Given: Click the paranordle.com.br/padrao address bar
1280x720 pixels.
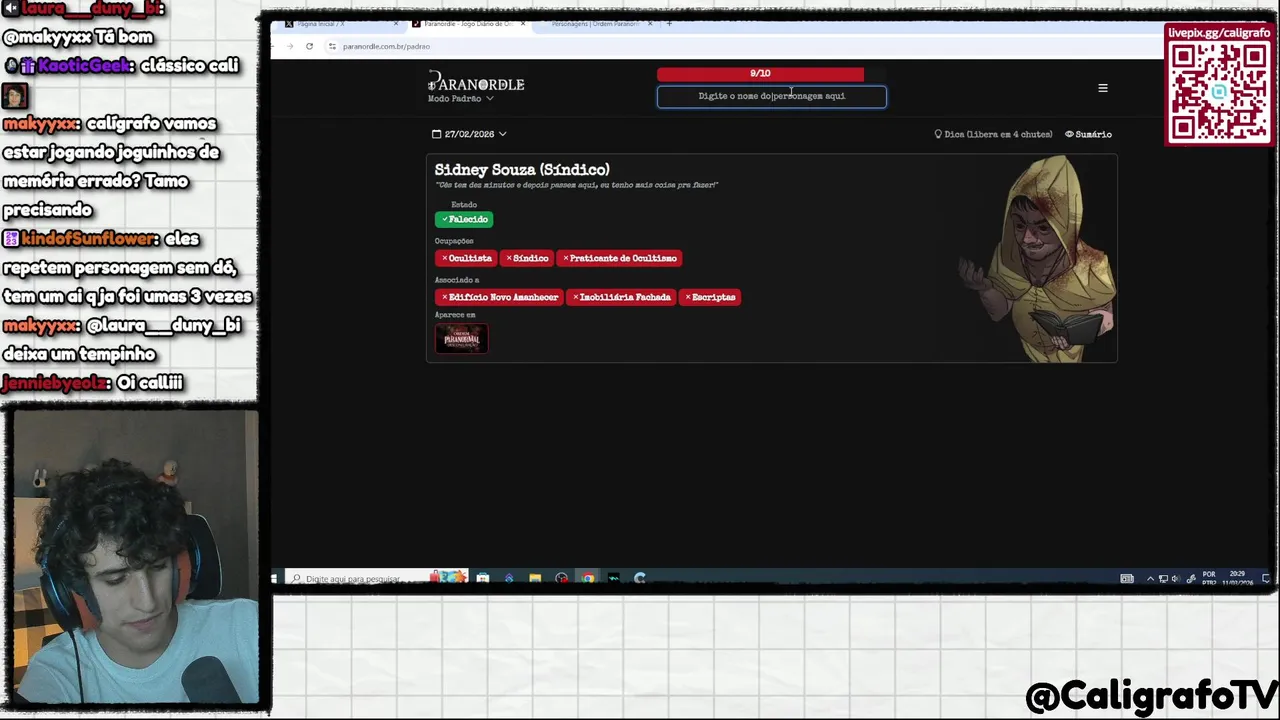Looking at the screenshot, I should (386, 46).
